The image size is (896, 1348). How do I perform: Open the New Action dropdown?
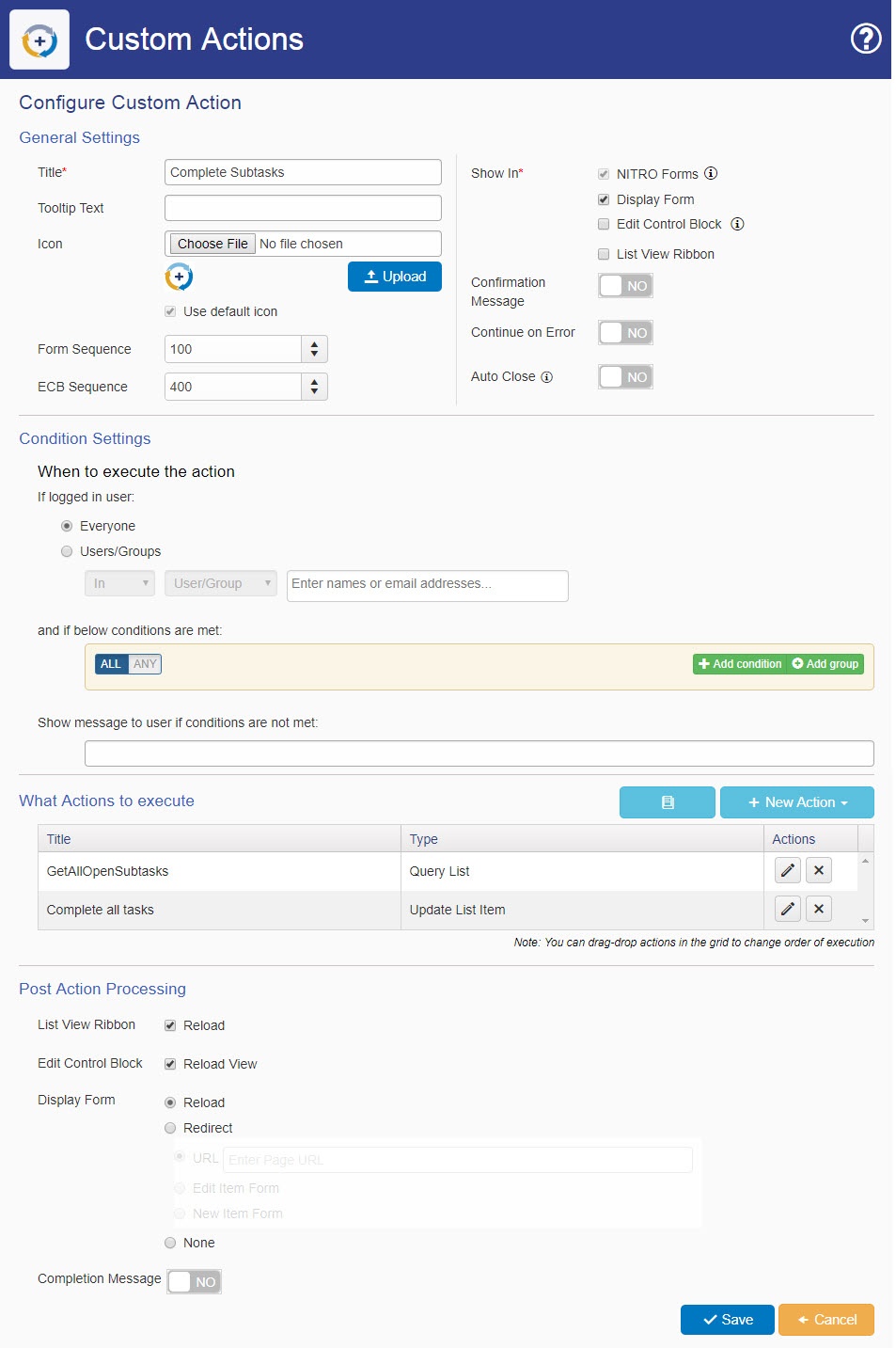coord(796,802)
